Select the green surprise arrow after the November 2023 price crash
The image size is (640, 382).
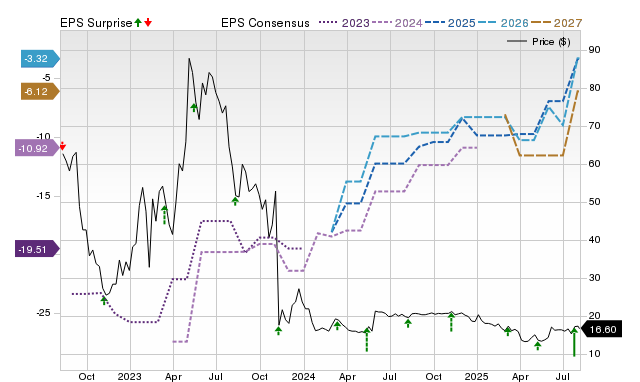278,331
